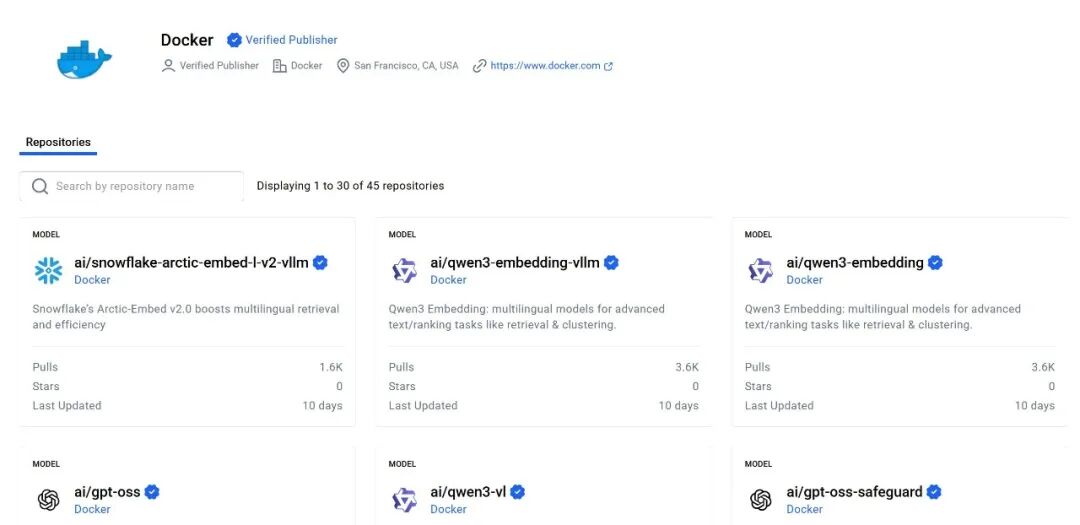Viewport: 1080px width, 525px height.
Task: Click description on ai/qwen3-embedding-vllm card
Action: click(x=527, y=317)
